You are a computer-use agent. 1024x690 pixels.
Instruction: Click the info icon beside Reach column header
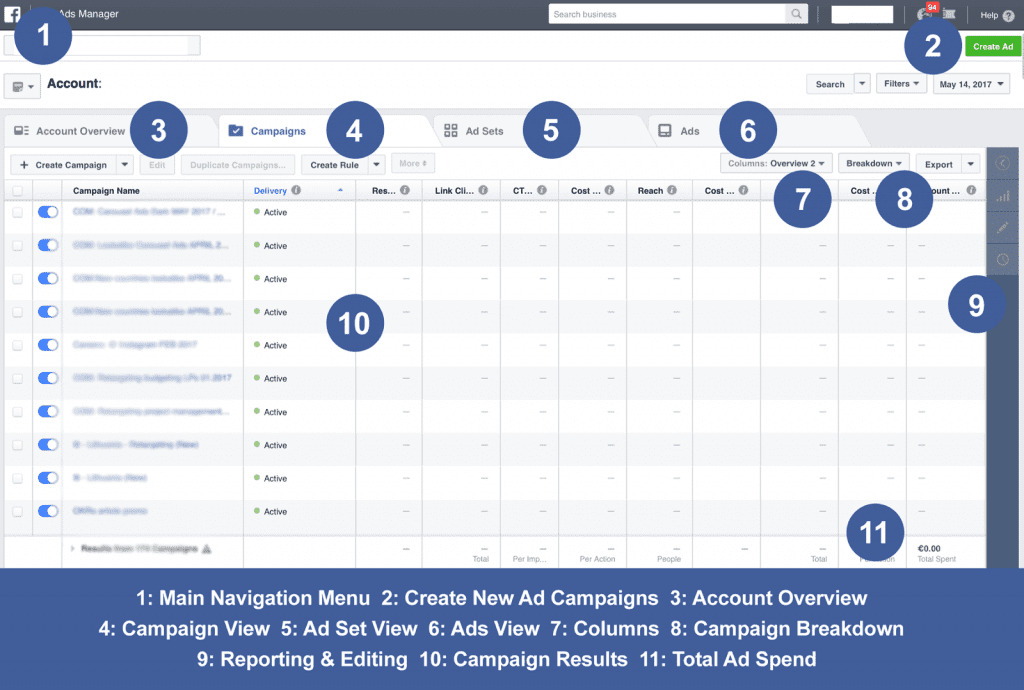(x=673, y=190)
